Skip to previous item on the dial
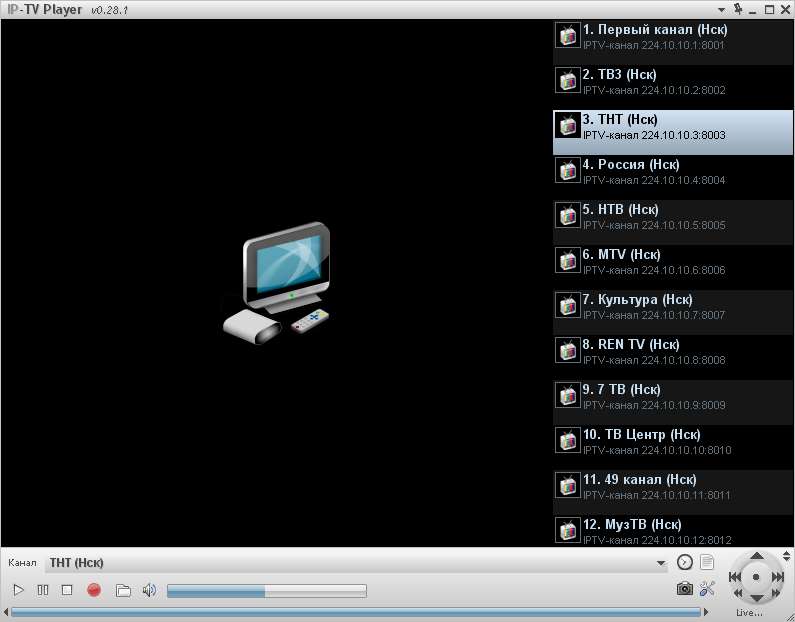This screenshot has width=795, height=622. pos(735,577)
